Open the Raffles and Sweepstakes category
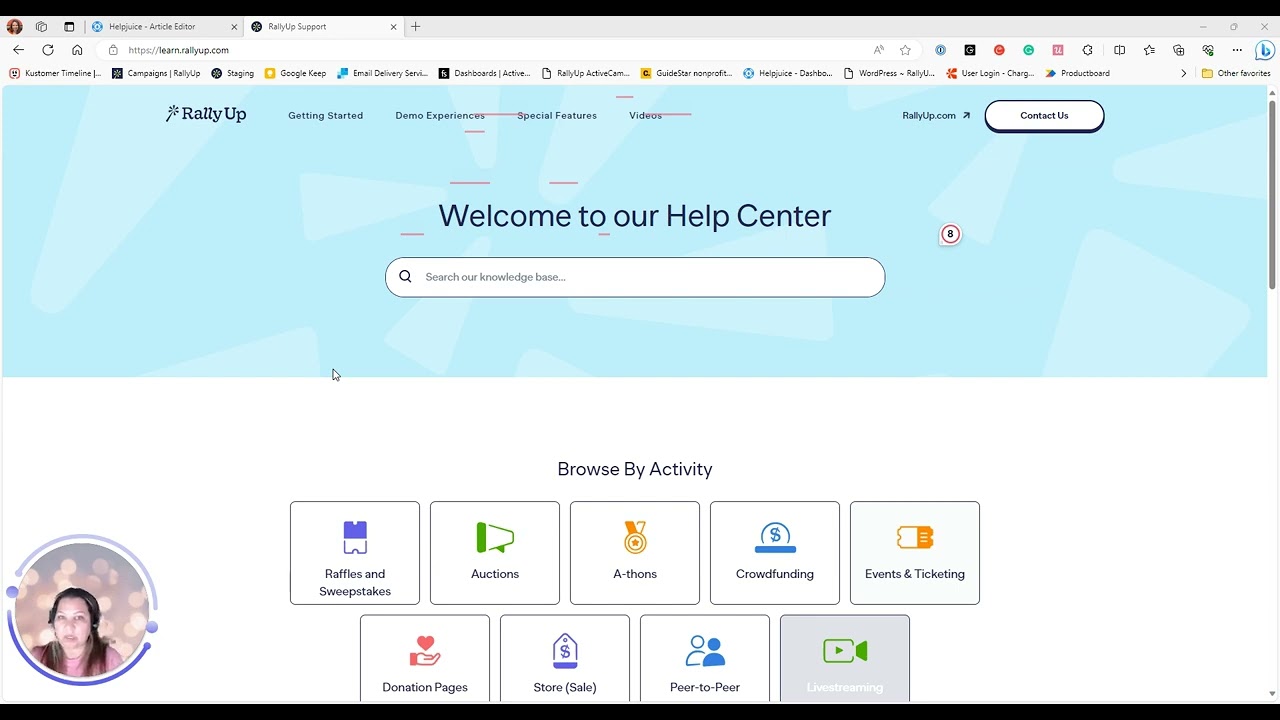1280x720 pixels. [355, 553]
